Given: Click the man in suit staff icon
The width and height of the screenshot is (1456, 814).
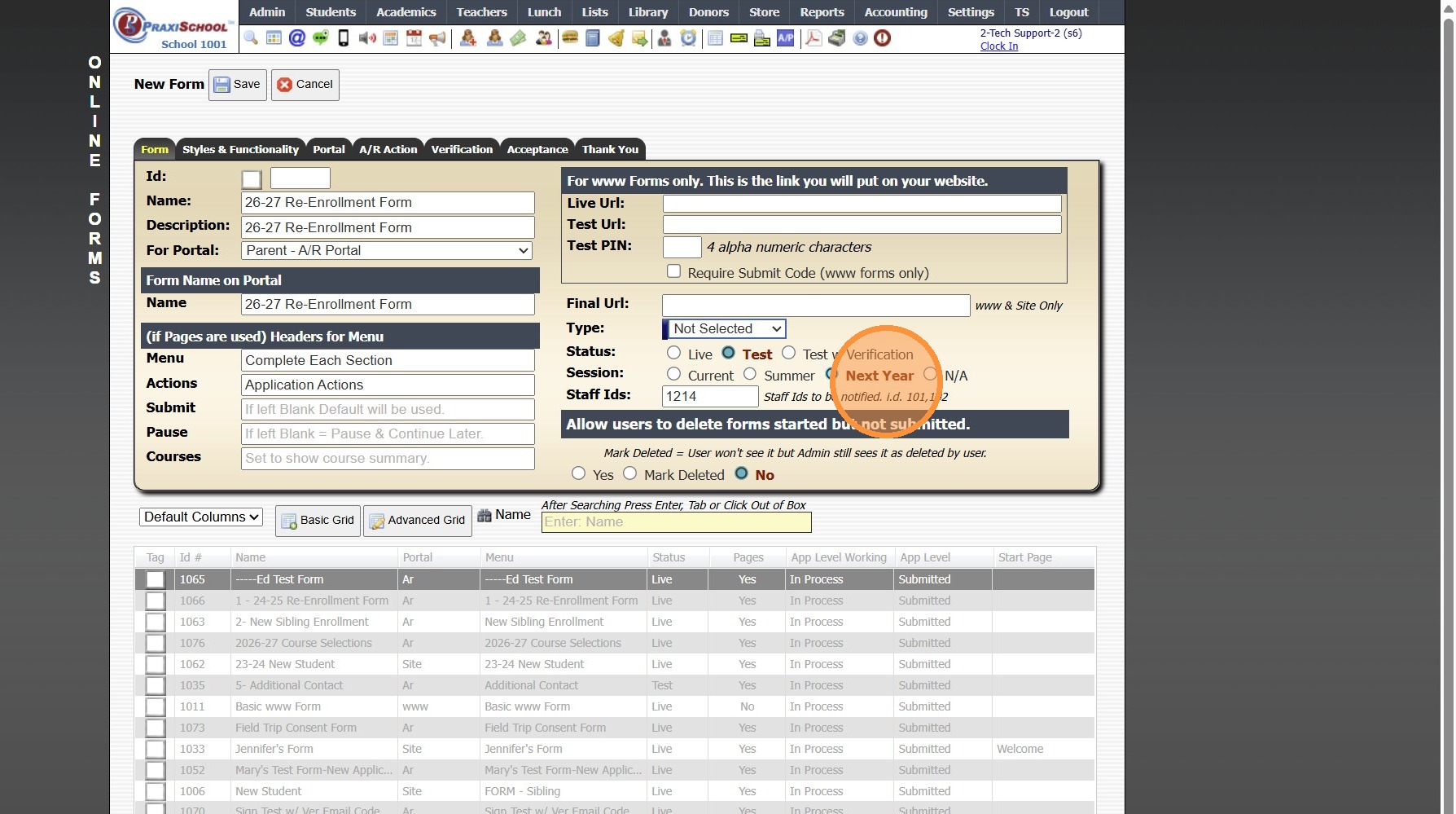Looking at the screenshot, I should coord(664,38).
